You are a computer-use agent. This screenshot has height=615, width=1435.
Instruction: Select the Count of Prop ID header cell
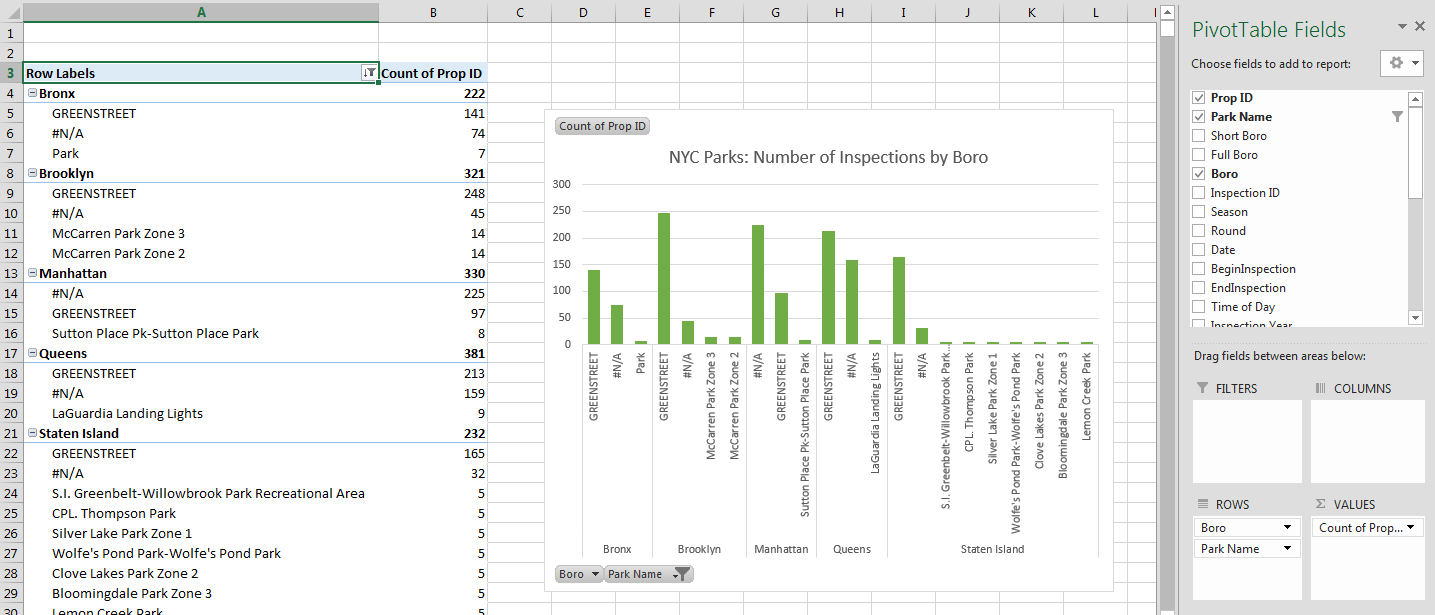pyautogui.click(x=433, y=73)
